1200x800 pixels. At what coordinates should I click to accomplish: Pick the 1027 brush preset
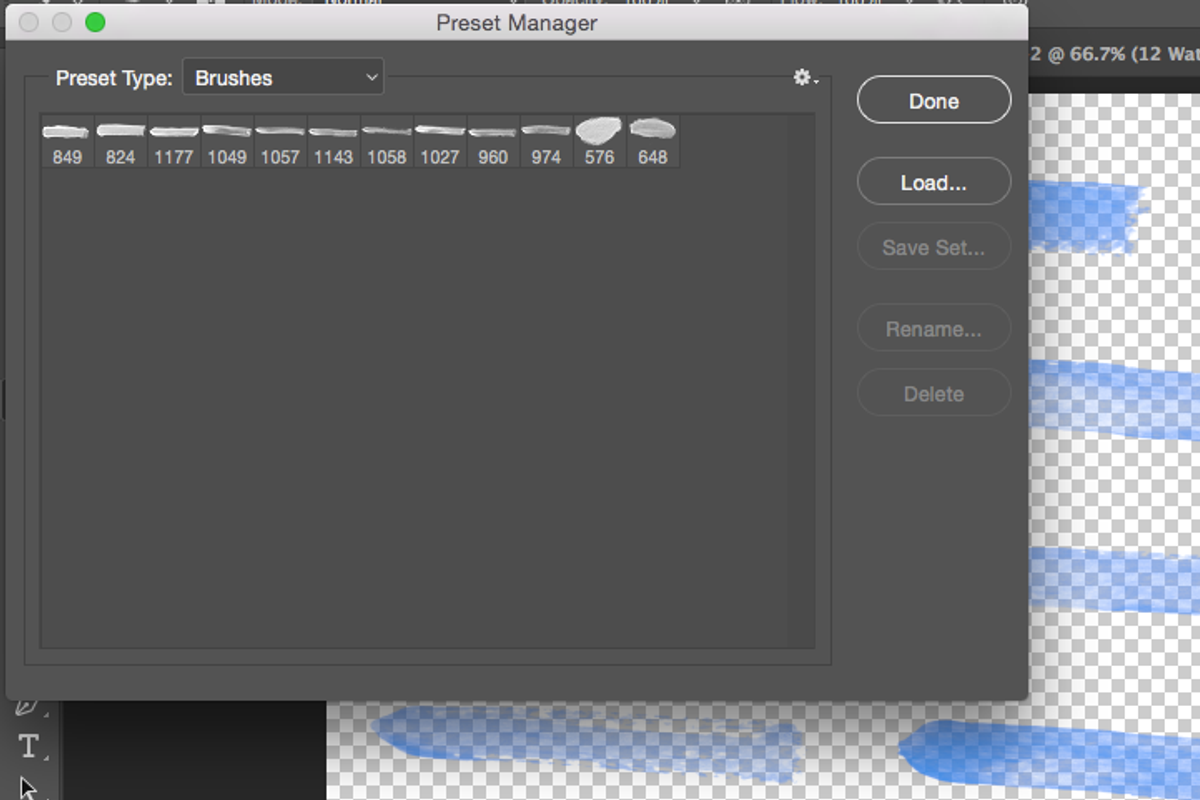coord(439,141)
